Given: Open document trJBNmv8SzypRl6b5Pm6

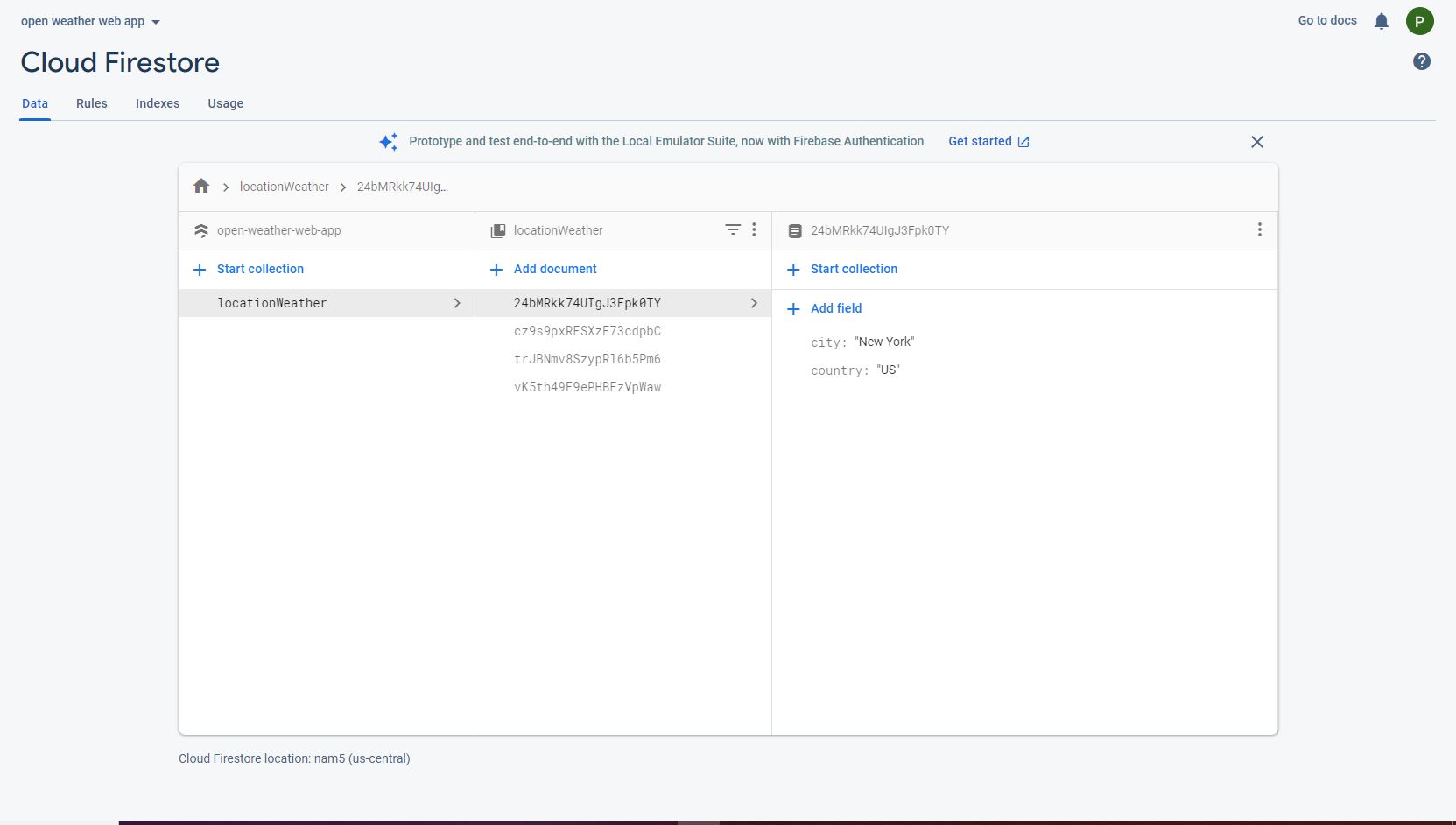Looking at the screenshot, I should [587, 359].
